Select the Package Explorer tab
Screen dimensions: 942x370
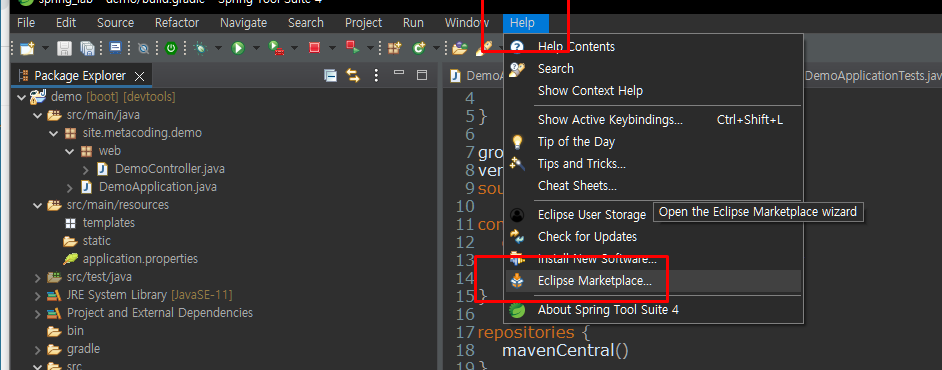(x=81, y=76)
